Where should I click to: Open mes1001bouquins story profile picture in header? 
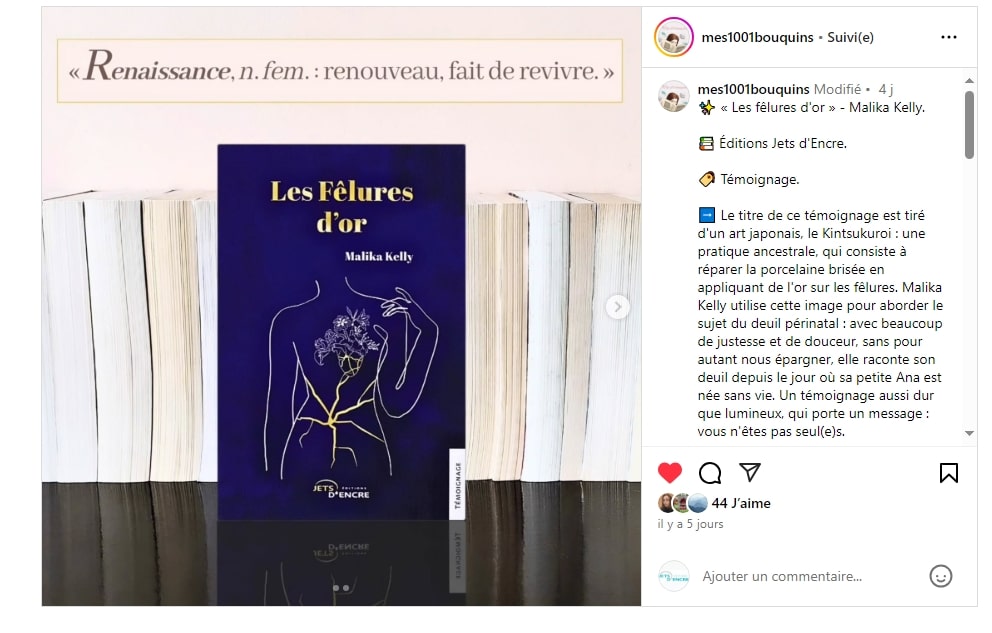pos(674,37)
